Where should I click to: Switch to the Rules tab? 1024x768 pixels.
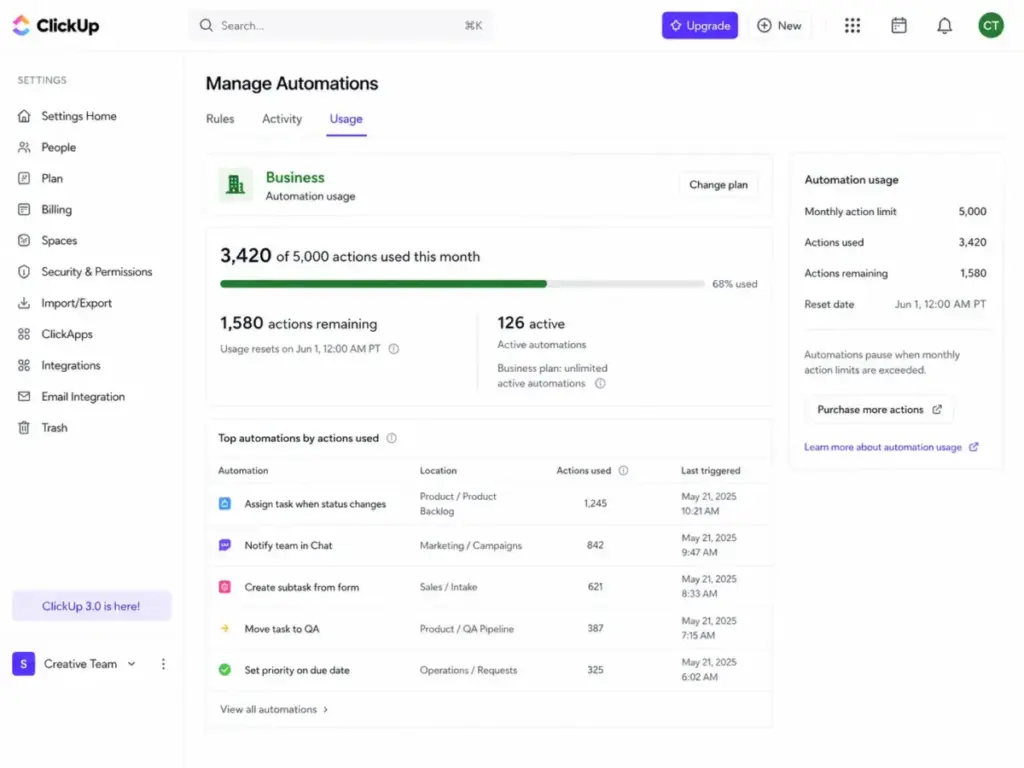(220, 119)
